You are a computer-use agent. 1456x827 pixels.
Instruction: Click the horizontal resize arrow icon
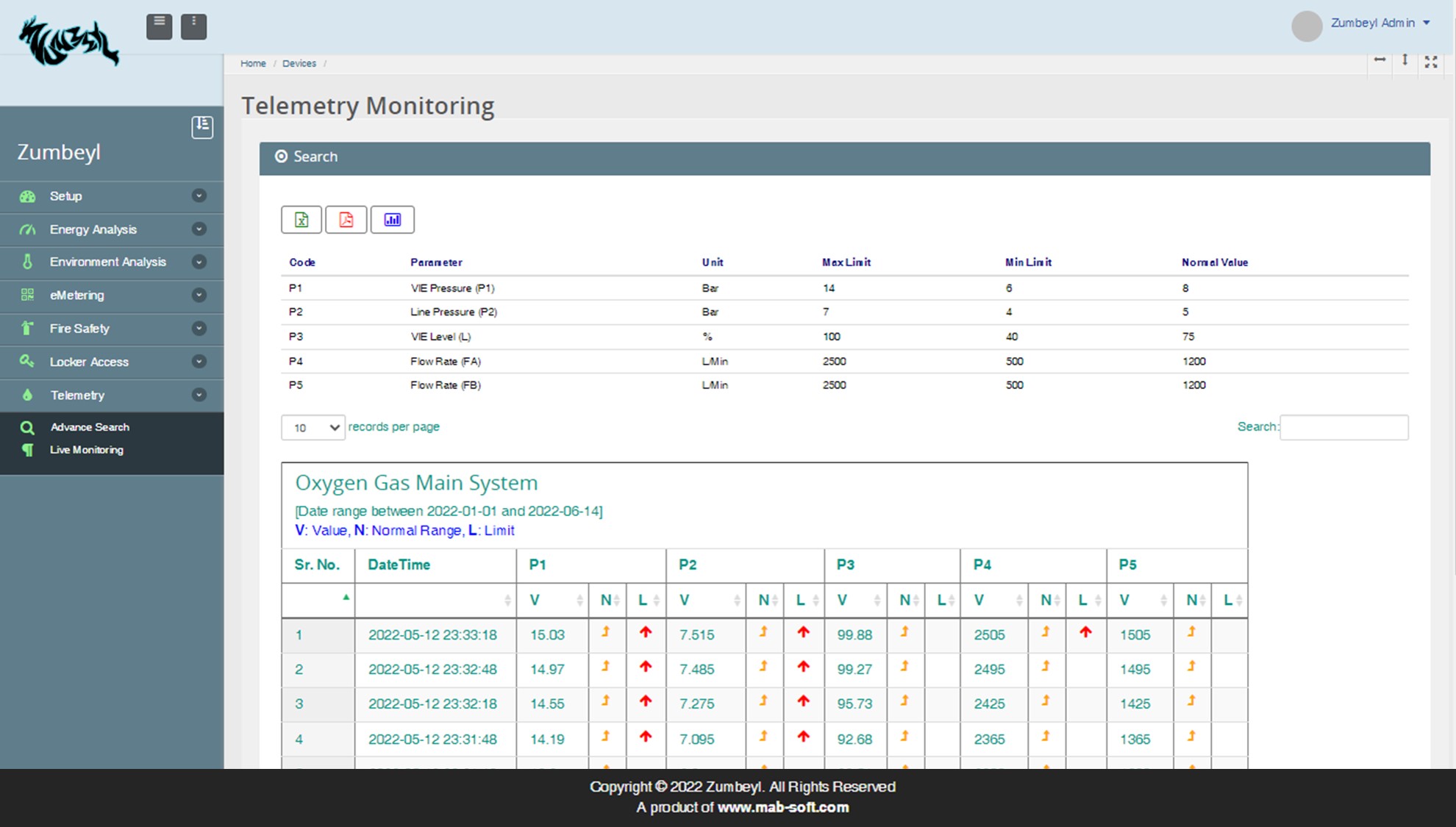tap(1380, 60)
